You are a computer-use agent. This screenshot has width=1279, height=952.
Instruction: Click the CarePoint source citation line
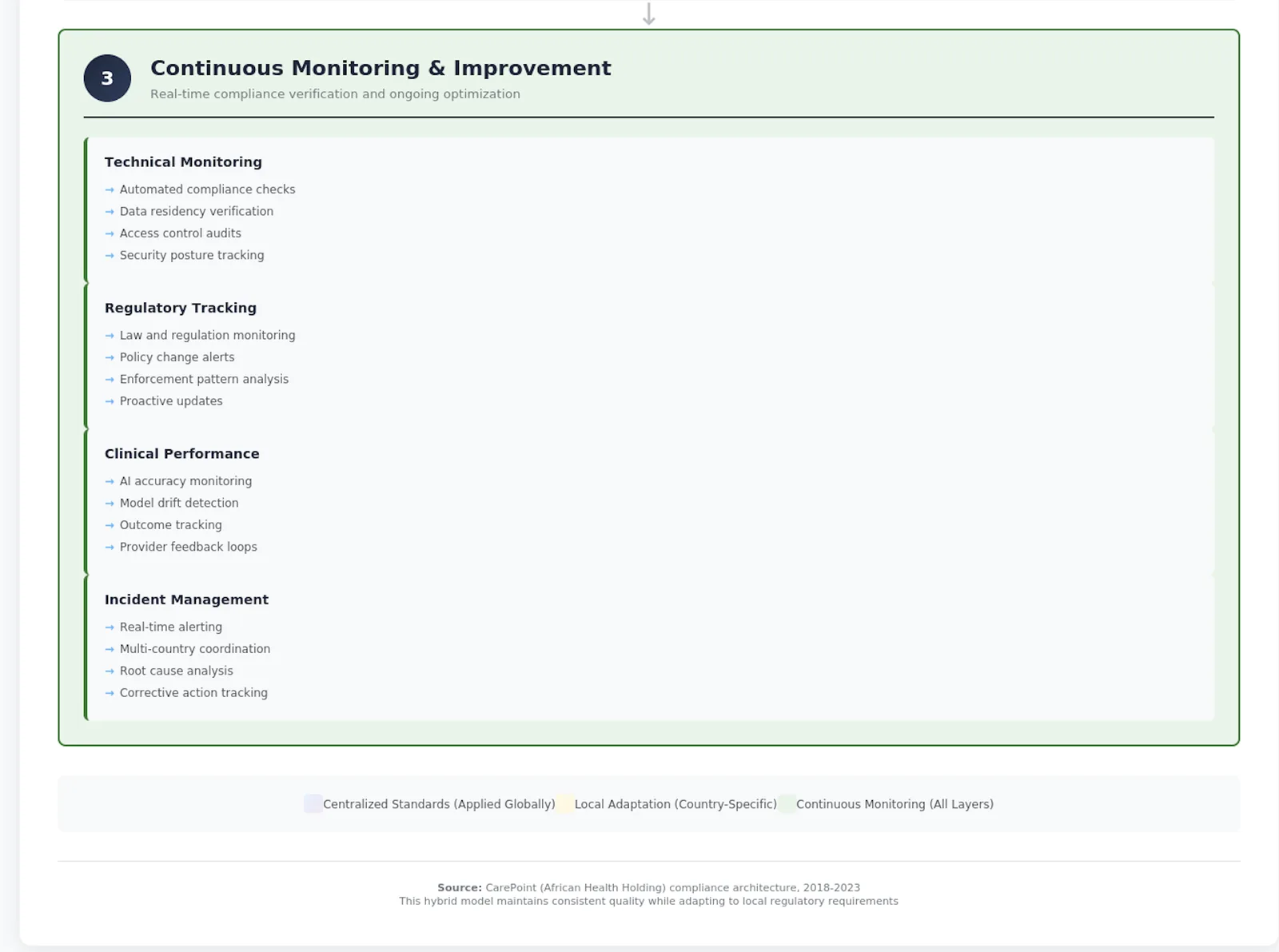[x=649, y=887]
